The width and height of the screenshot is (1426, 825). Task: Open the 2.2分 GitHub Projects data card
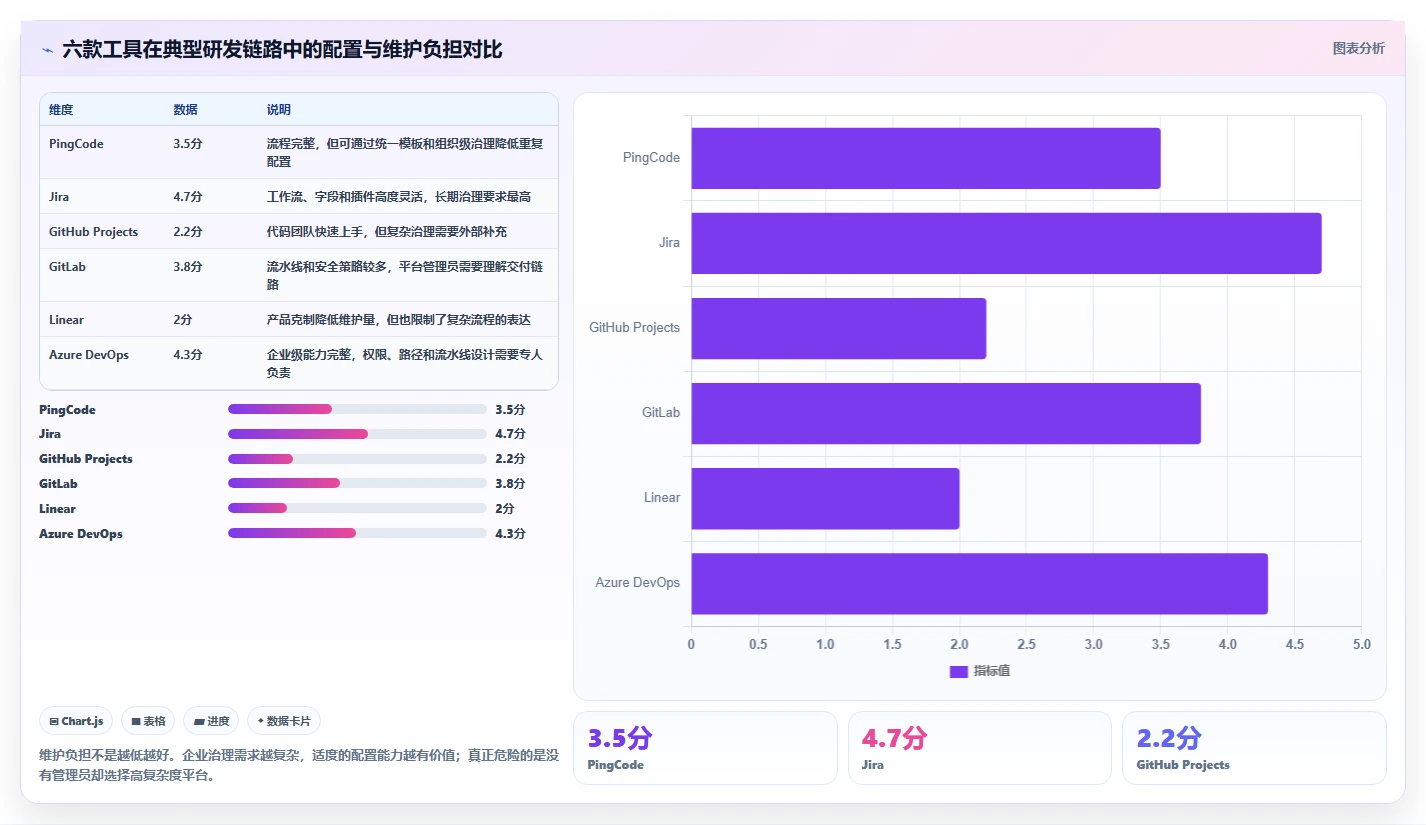click(1254, 748)
